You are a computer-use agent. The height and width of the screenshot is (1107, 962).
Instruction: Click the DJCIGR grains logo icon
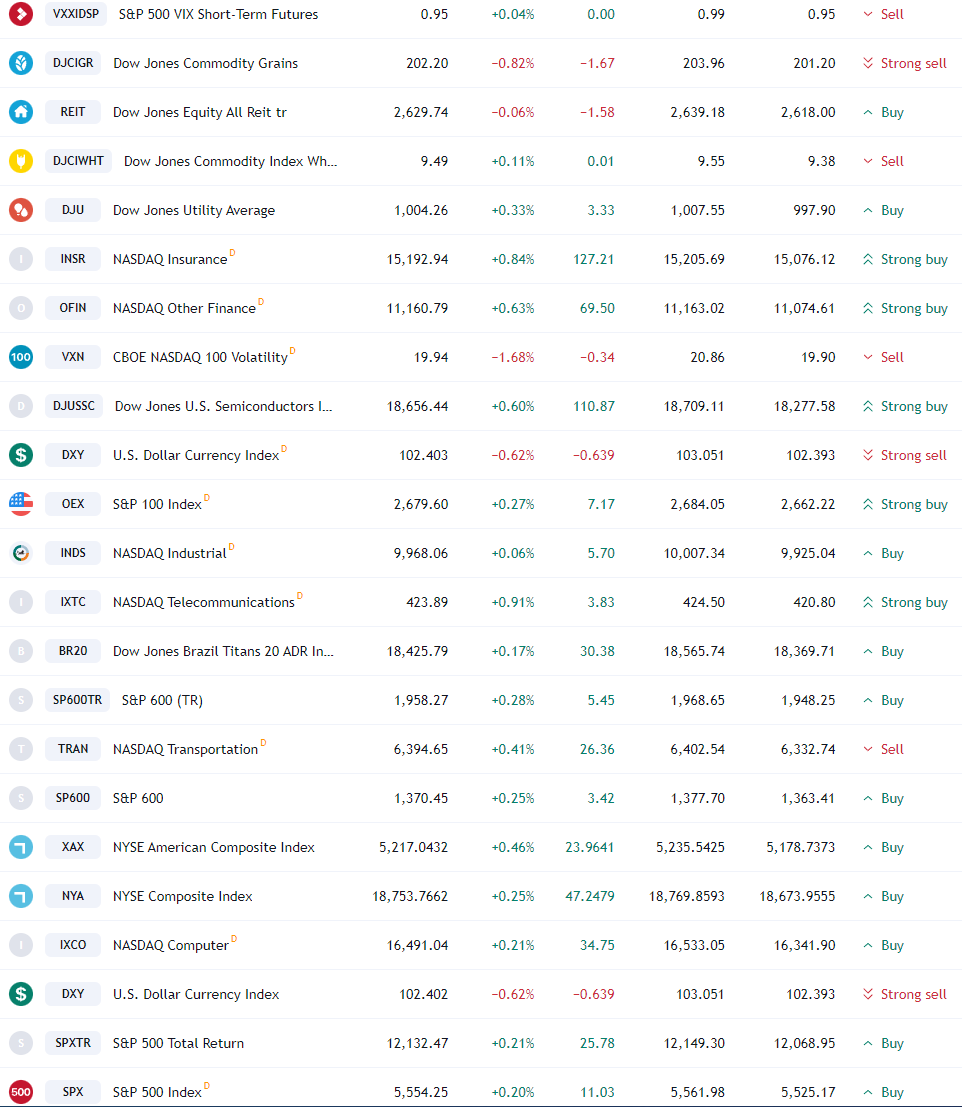[21, 63]
